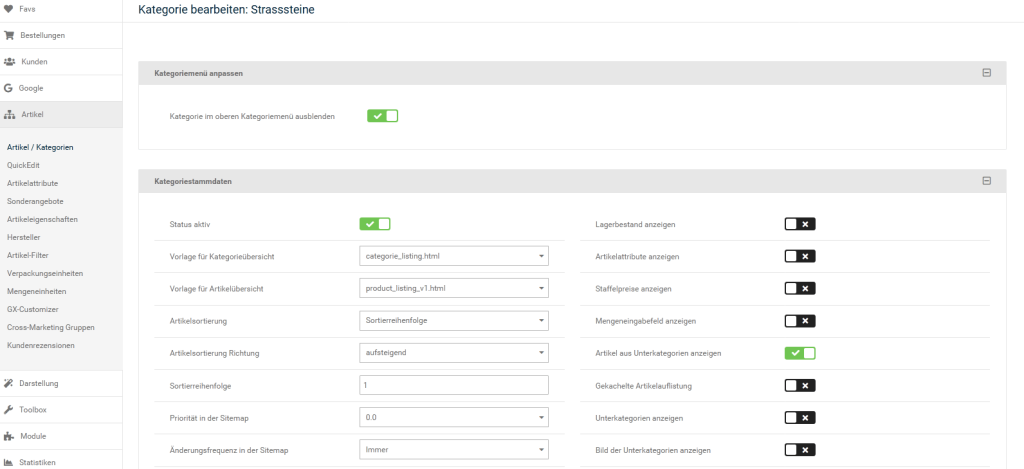Image resolution: width=1024 pixels, height=469 pixels.
Task: Click the Module puzzle piece icon
Action: tap(9, 436)
